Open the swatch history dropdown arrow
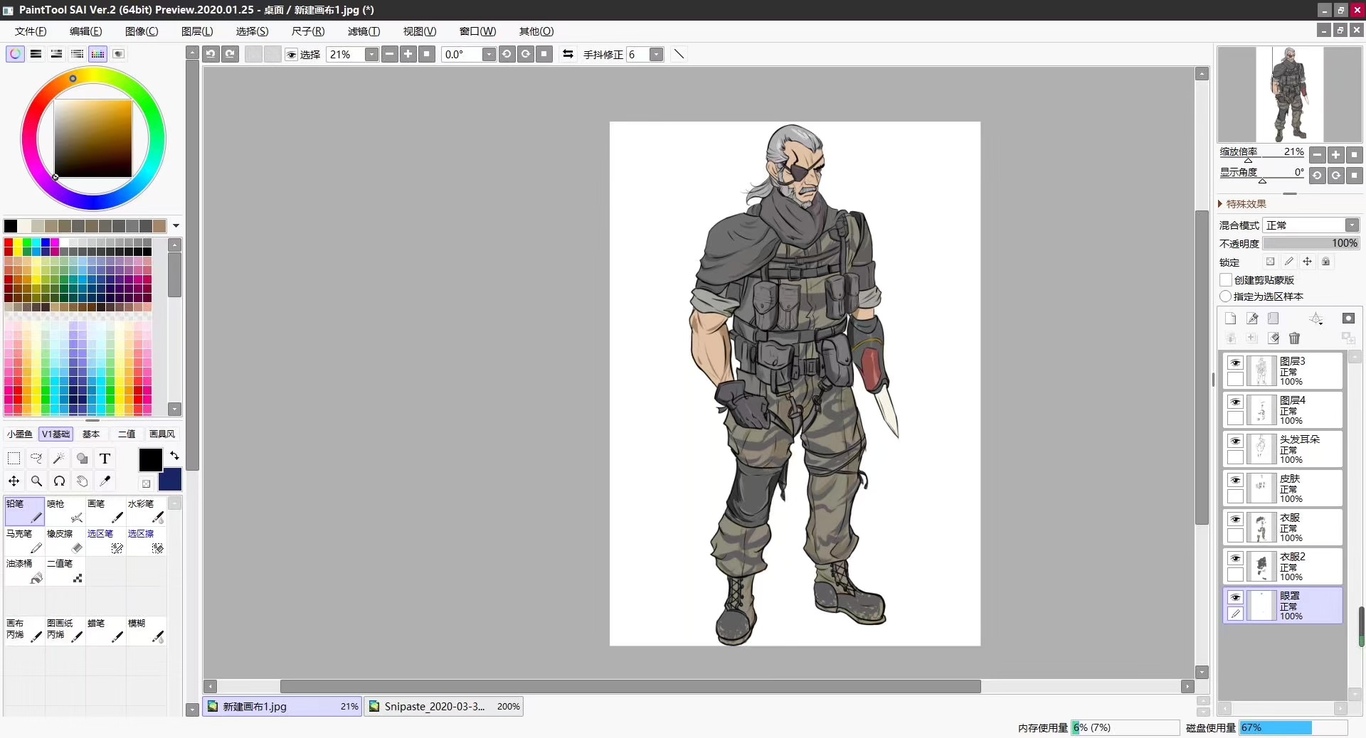 click(176, 226)
